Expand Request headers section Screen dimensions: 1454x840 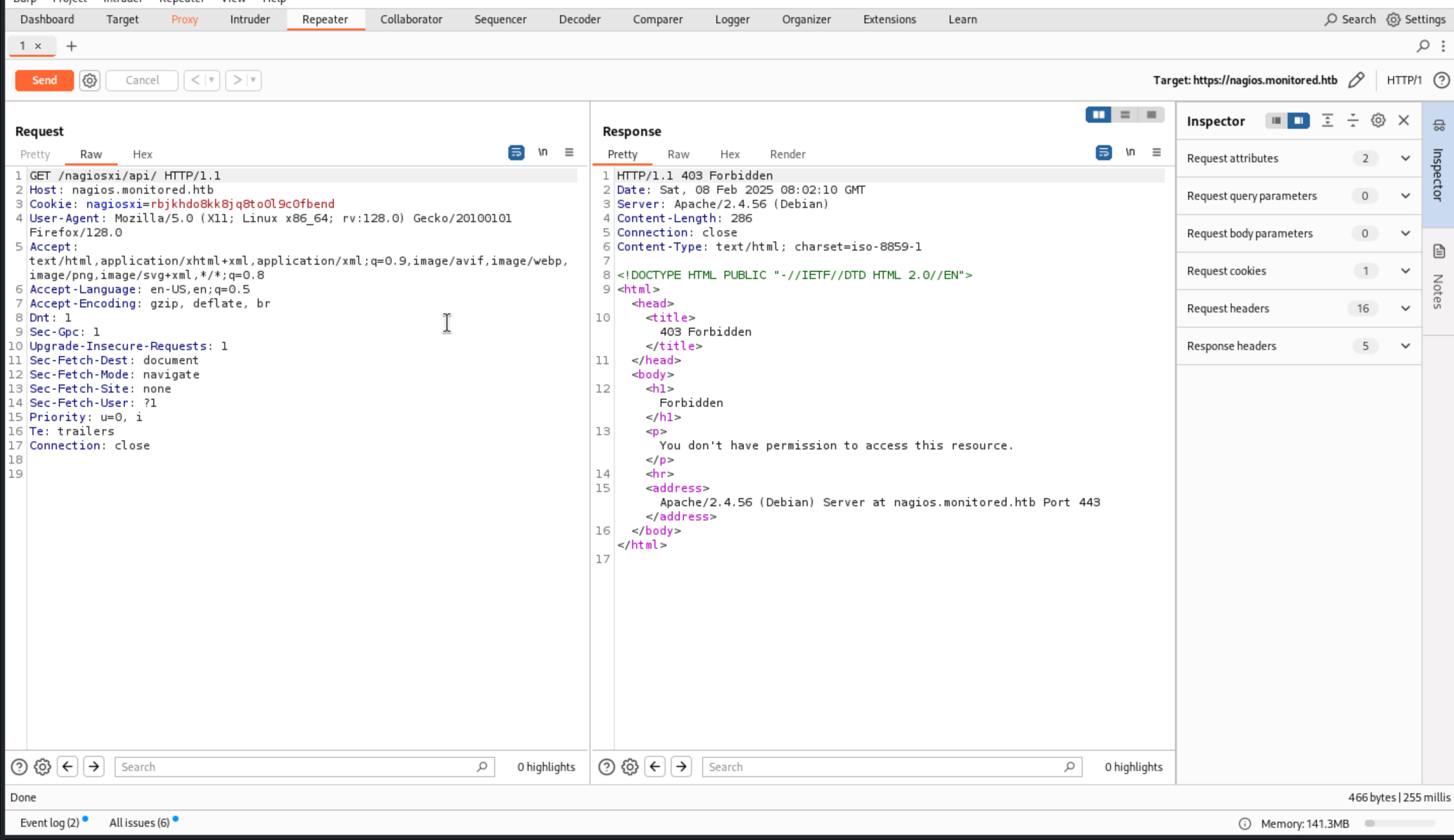click(x=1298, y=308)
